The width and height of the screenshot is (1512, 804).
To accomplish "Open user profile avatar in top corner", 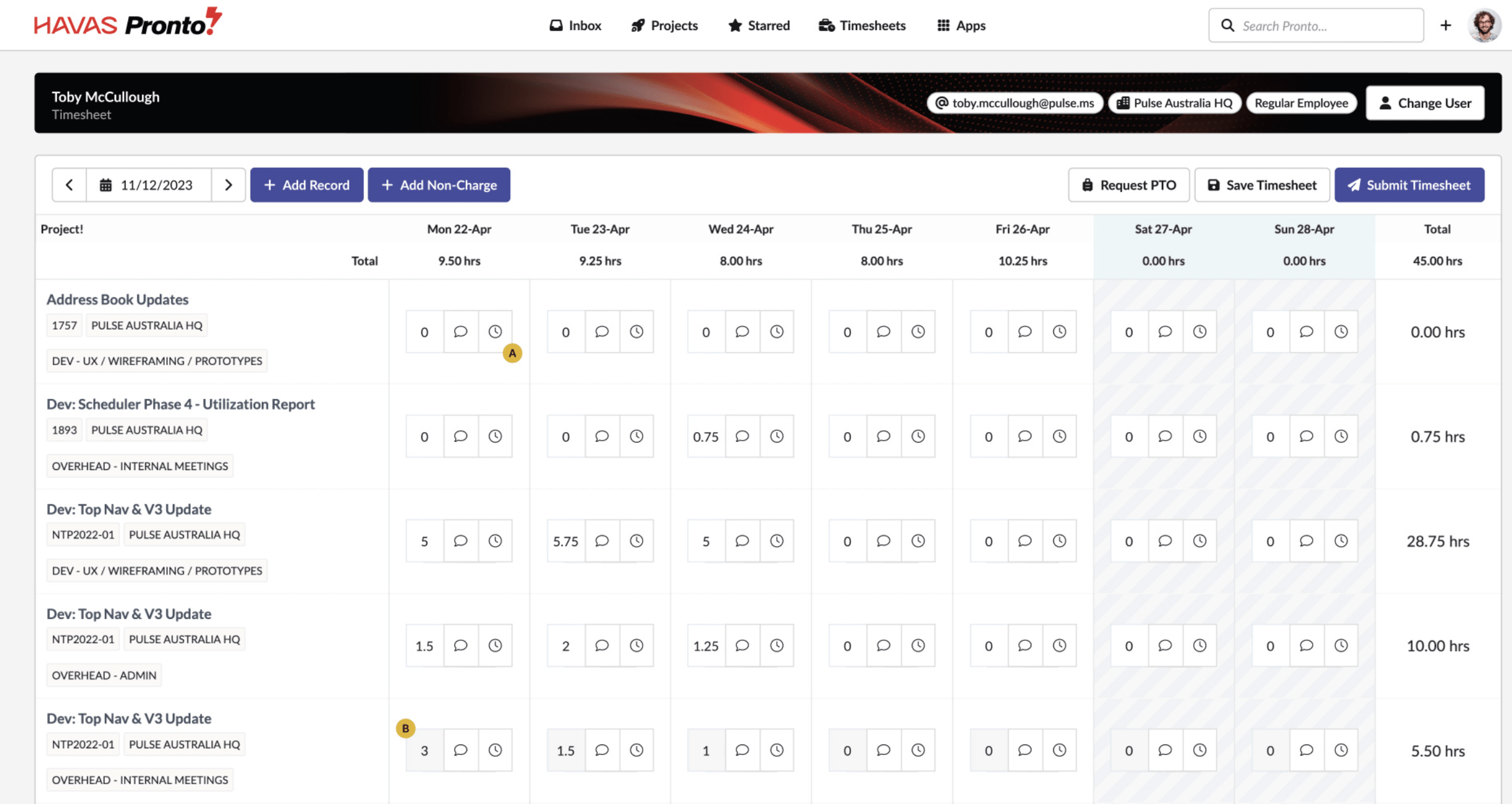I will (1484, 25).
